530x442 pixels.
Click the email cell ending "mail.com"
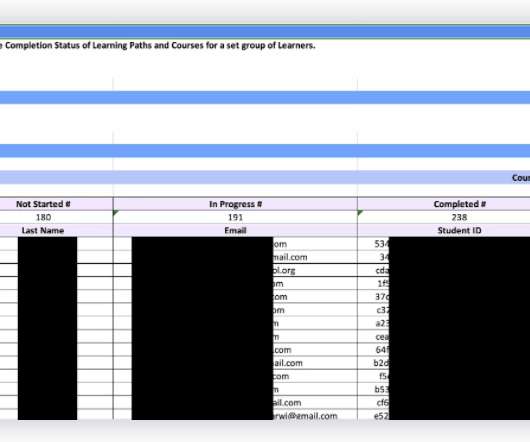click(235, 257)
